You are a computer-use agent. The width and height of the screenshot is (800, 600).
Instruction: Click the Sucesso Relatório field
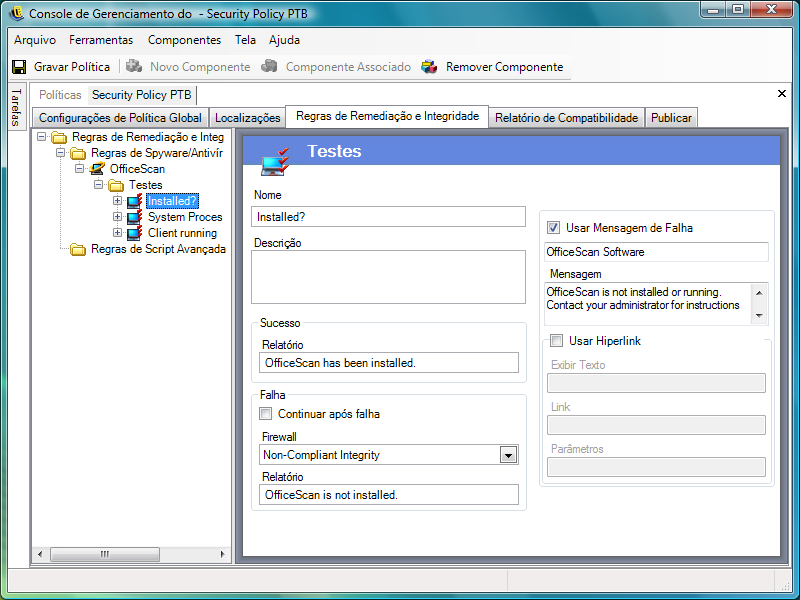tap(389, 363)
